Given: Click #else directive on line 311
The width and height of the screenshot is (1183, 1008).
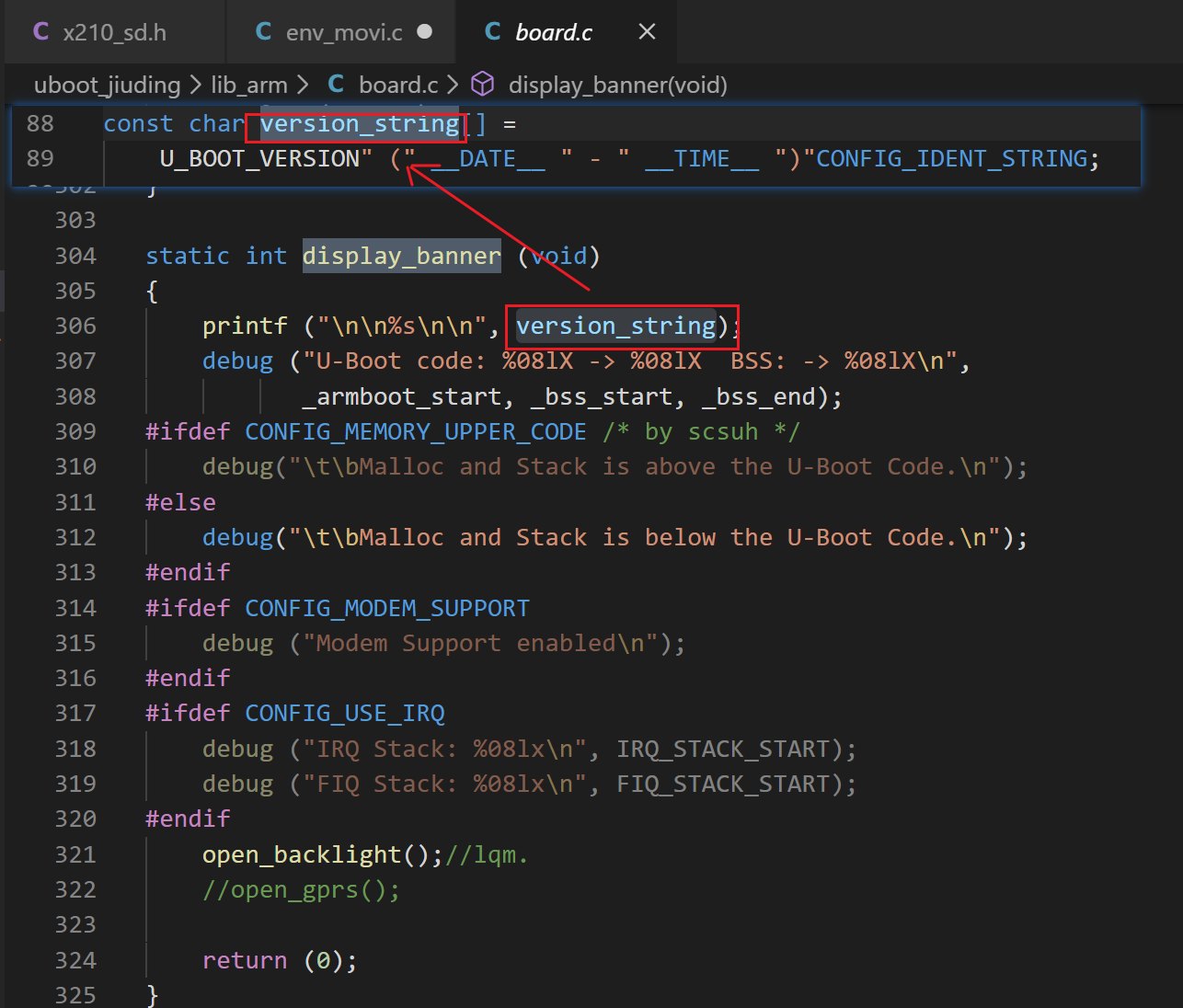Looking at the screenshot, I should click(180, 502).
